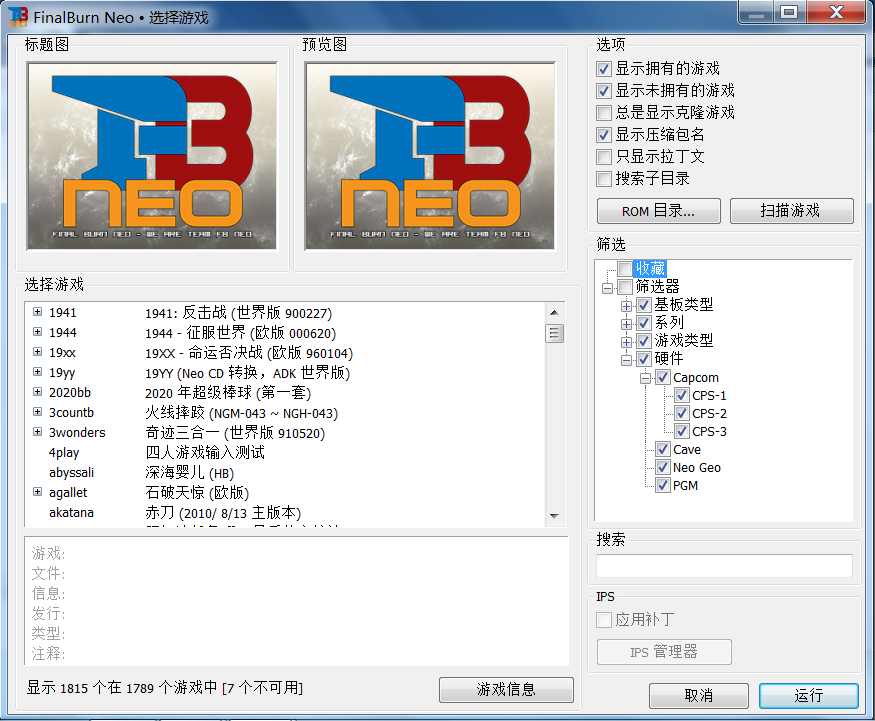Collapse the 硬件 tree node

click(626, 360)
